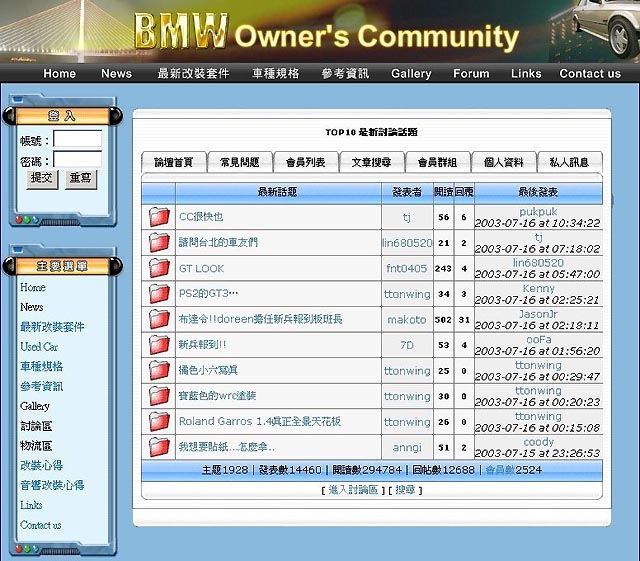
Task: Open the topic 我想要貼紙...怎麼拿
Action: tap(227, 447)
